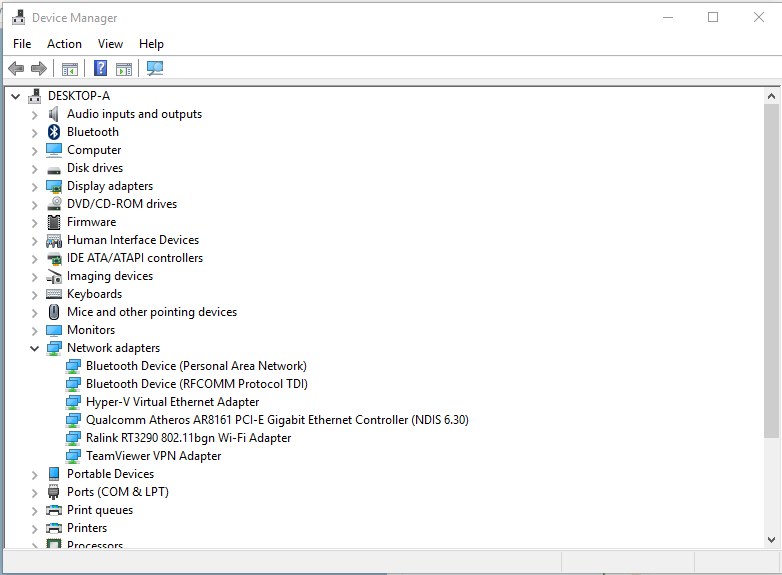Screen dimensions: 782x575
Task: Click the Bluetooth category icon
Action: 54,132
